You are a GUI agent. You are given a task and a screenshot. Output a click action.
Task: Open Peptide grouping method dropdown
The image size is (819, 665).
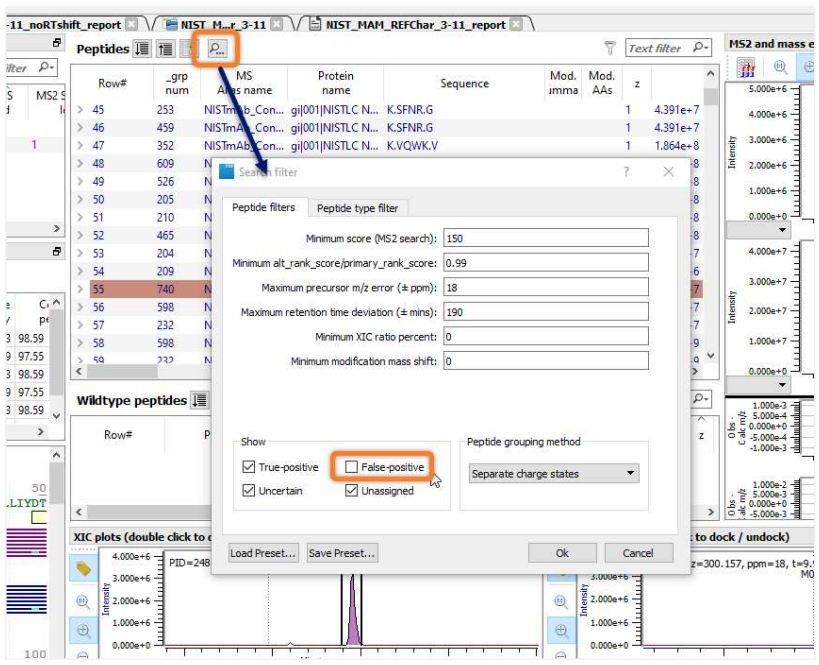[554, 473]
